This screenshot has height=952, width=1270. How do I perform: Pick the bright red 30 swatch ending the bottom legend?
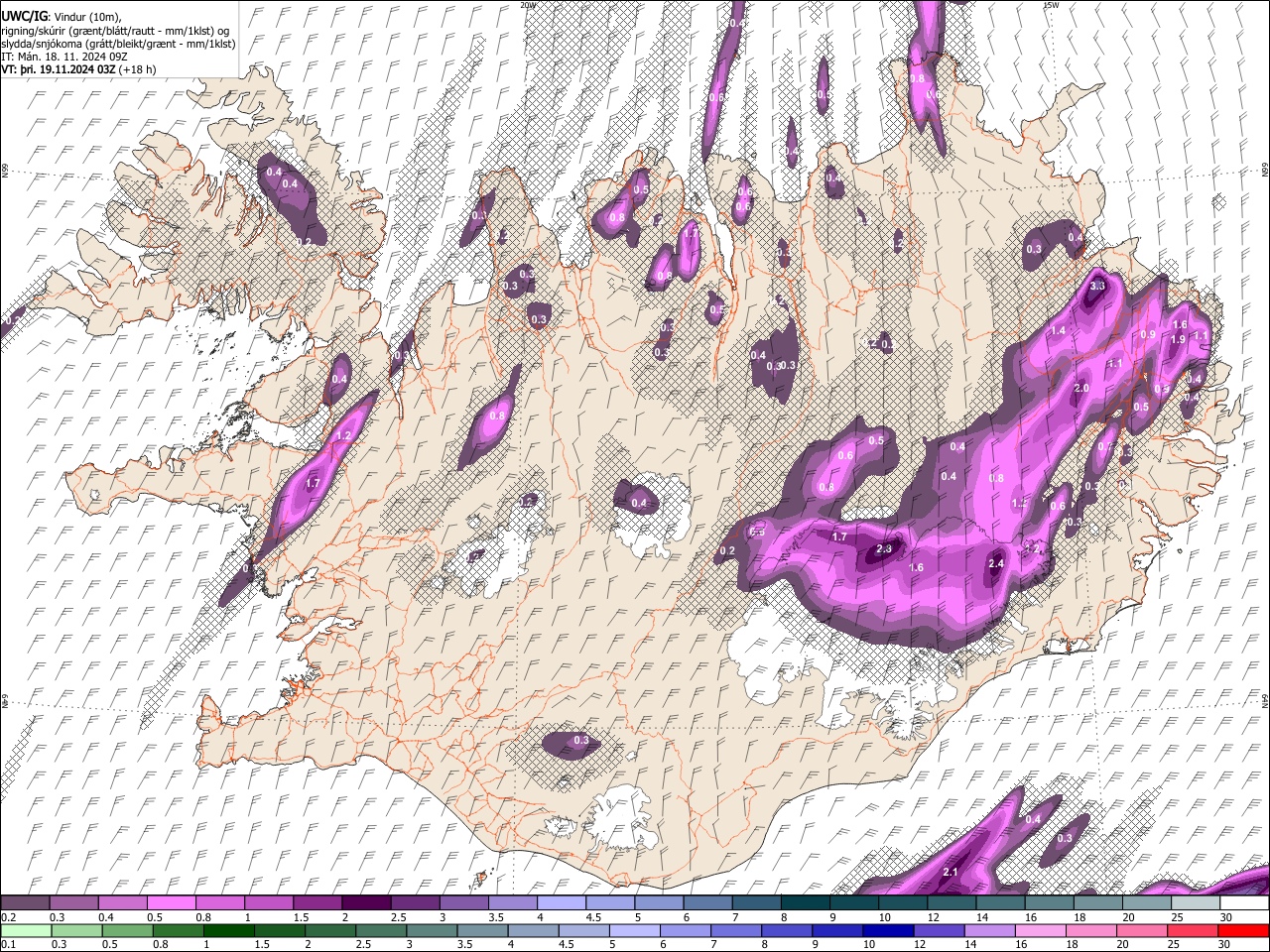tap(1244, 931)
